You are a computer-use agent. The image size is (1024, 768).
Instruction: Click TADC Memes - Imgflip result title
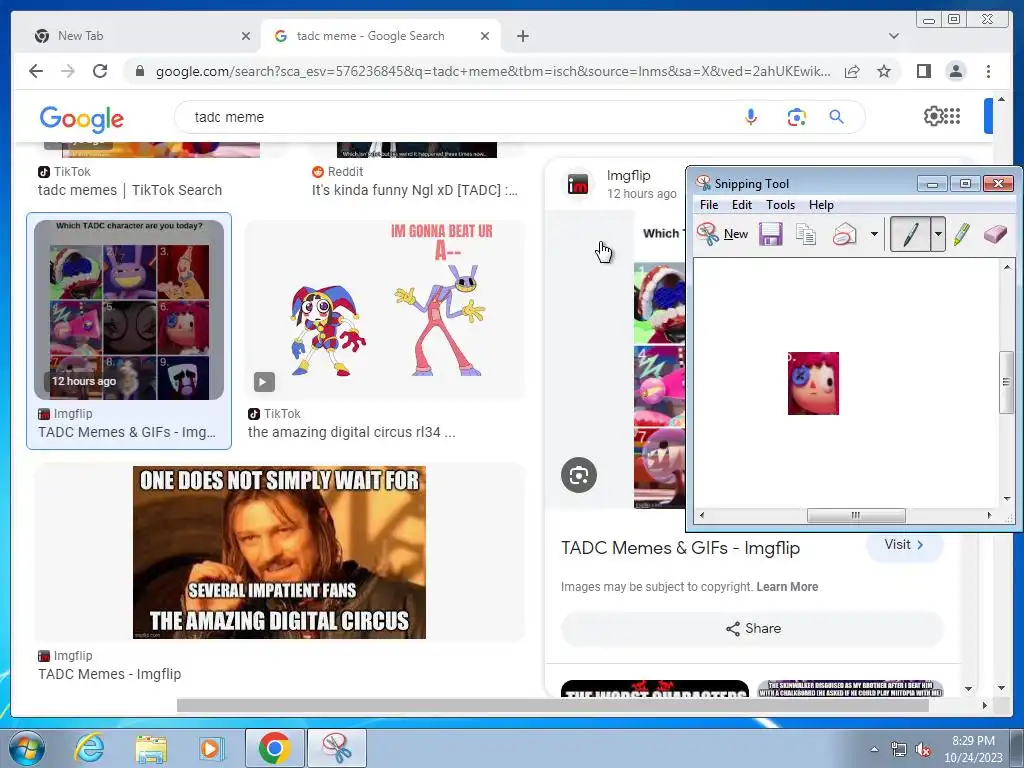[x=109, y=674]
